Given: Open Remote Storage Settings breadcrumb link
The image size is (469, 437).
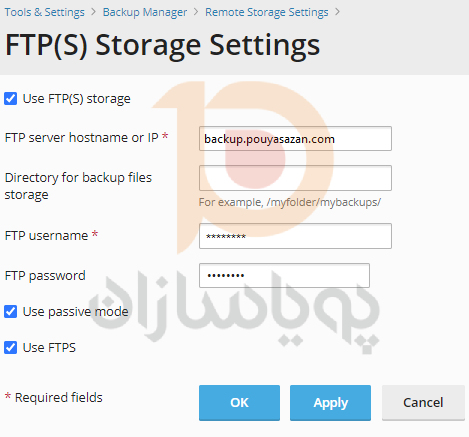Looking at the screenshot, I should coord(267,12).
